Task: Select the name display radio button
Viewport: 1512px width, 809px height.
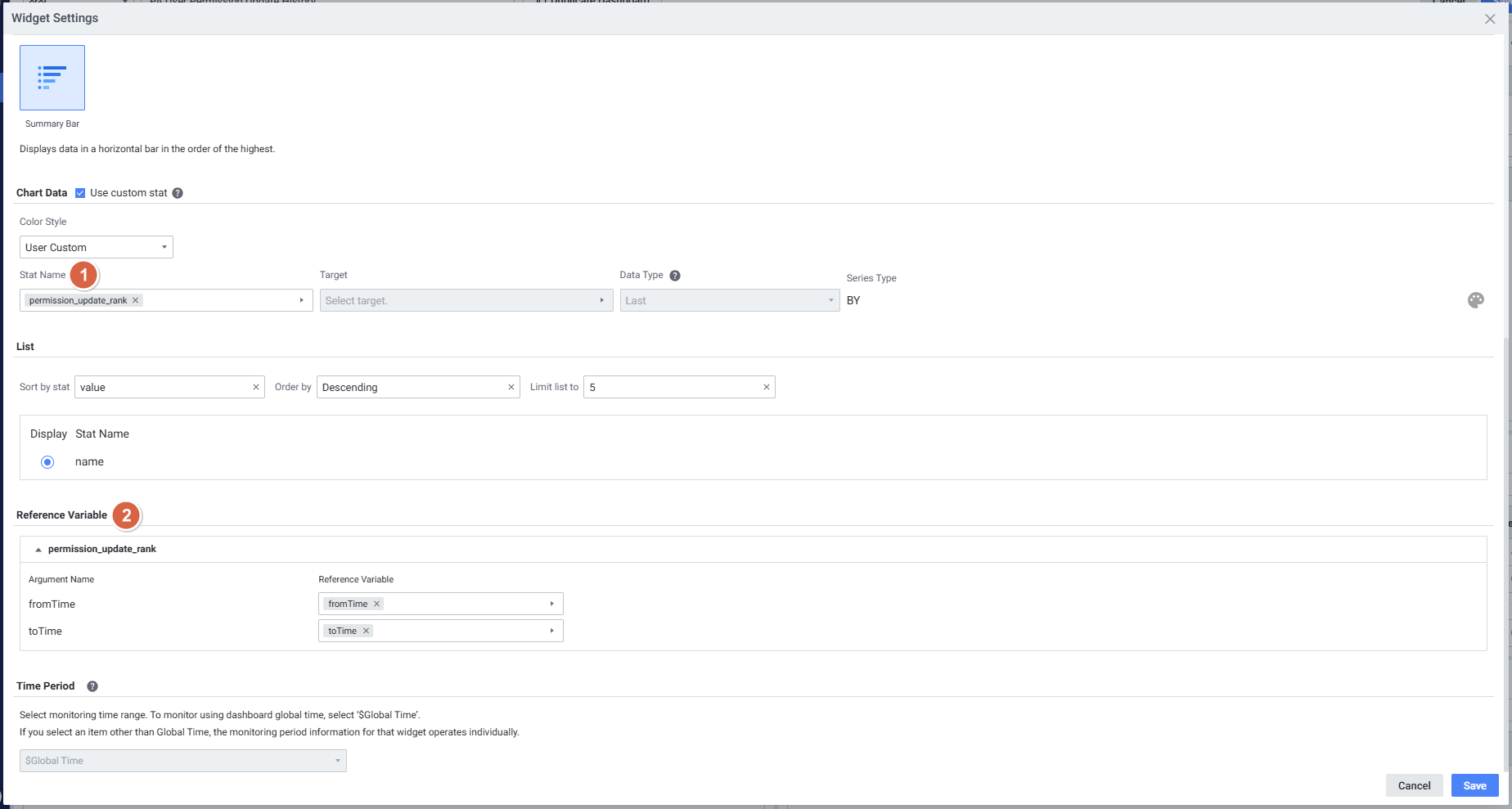Action: [47, 462]
